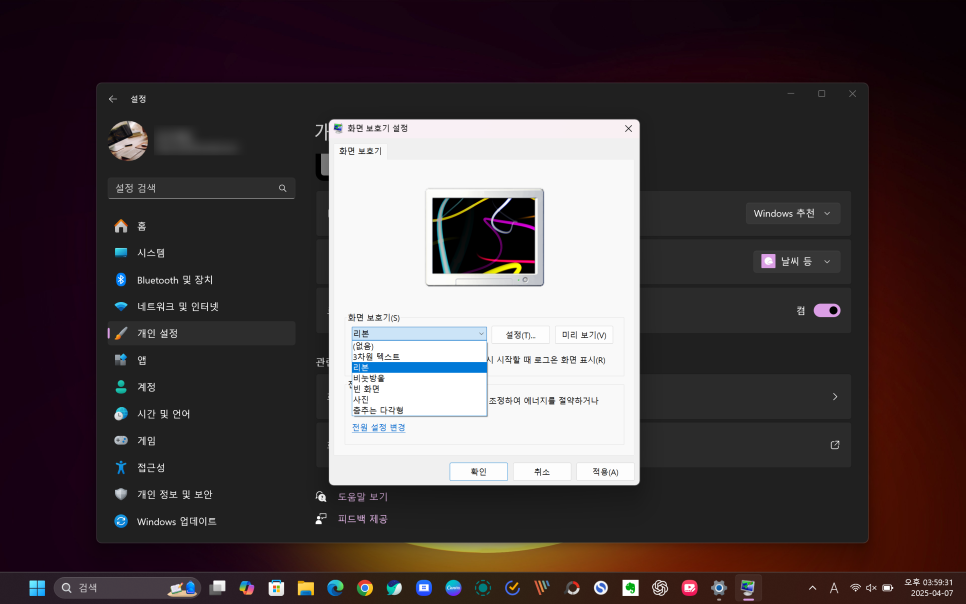This screenshot has width=966, height=604.
Task: Click the screen saver preview monitor
Action: click(x=485, y=237)
